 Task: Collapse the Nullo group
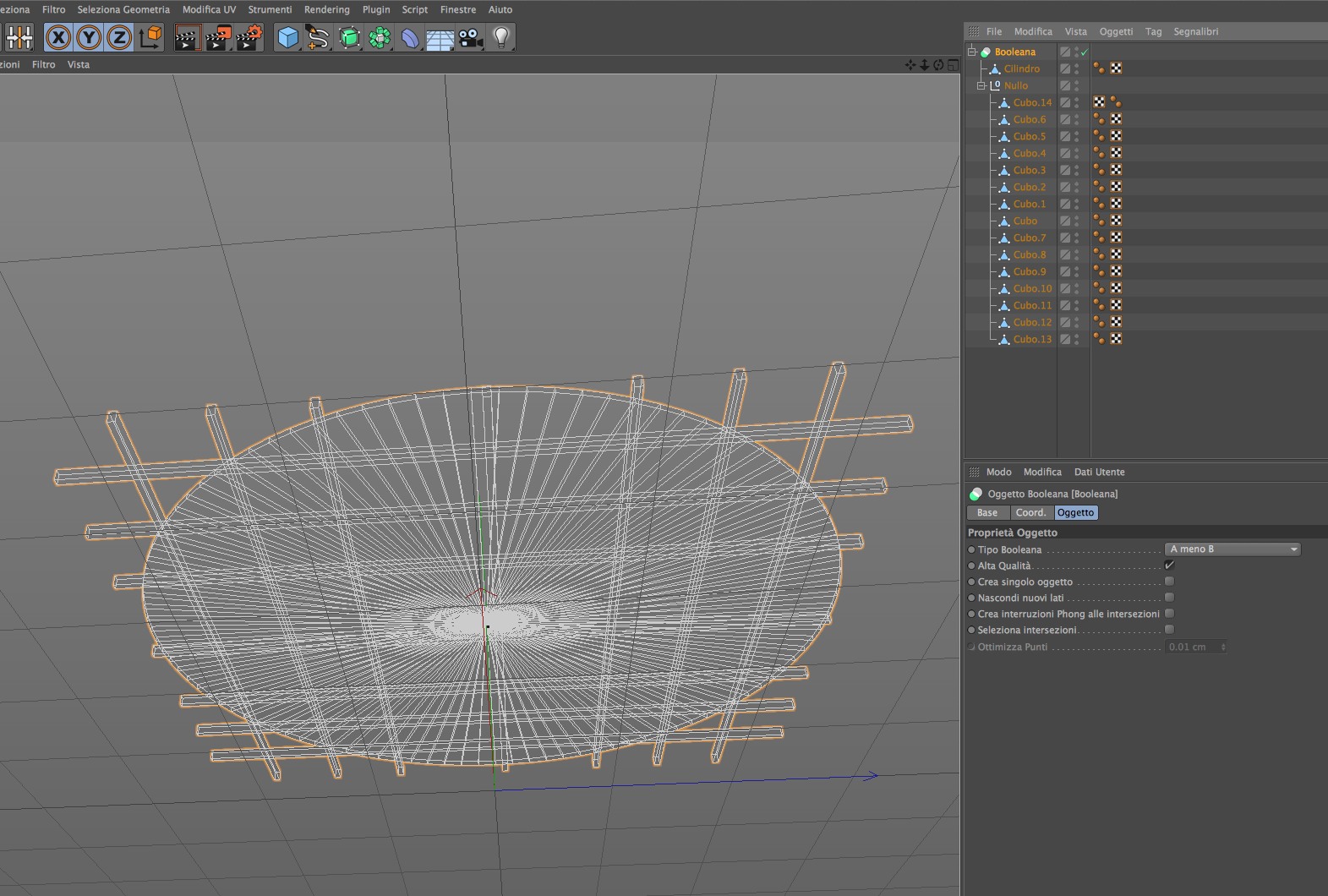point(981,85)
